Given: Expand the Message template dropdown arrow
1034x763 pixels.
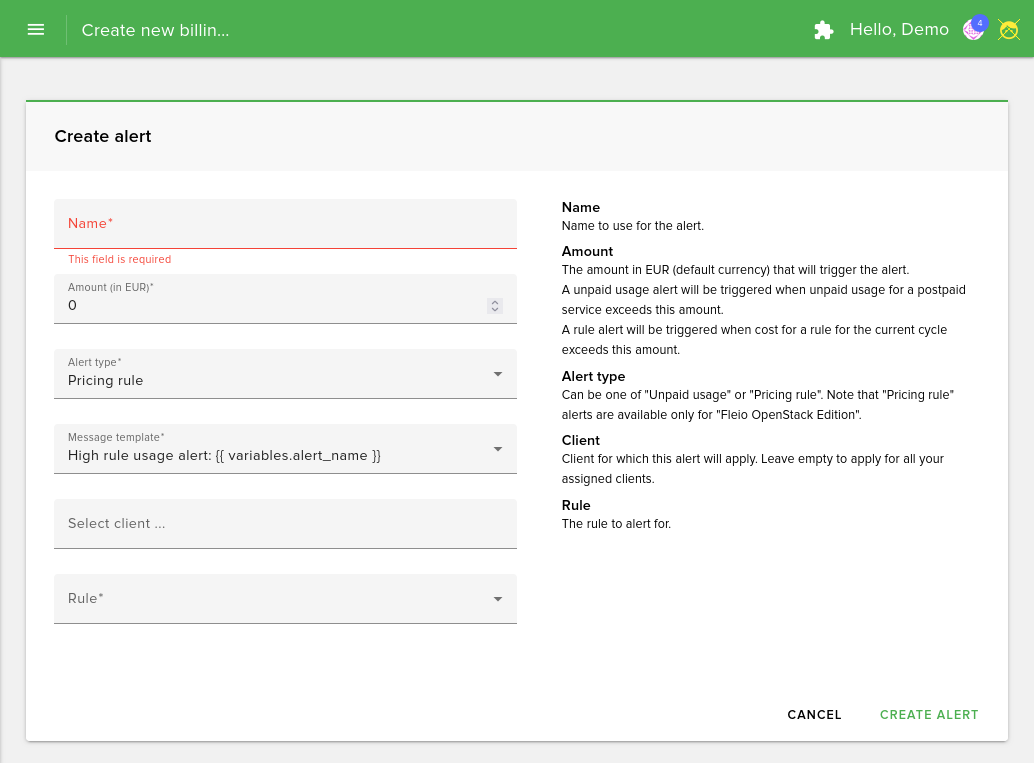Looking at the screenshot, I should click(497, 449).
